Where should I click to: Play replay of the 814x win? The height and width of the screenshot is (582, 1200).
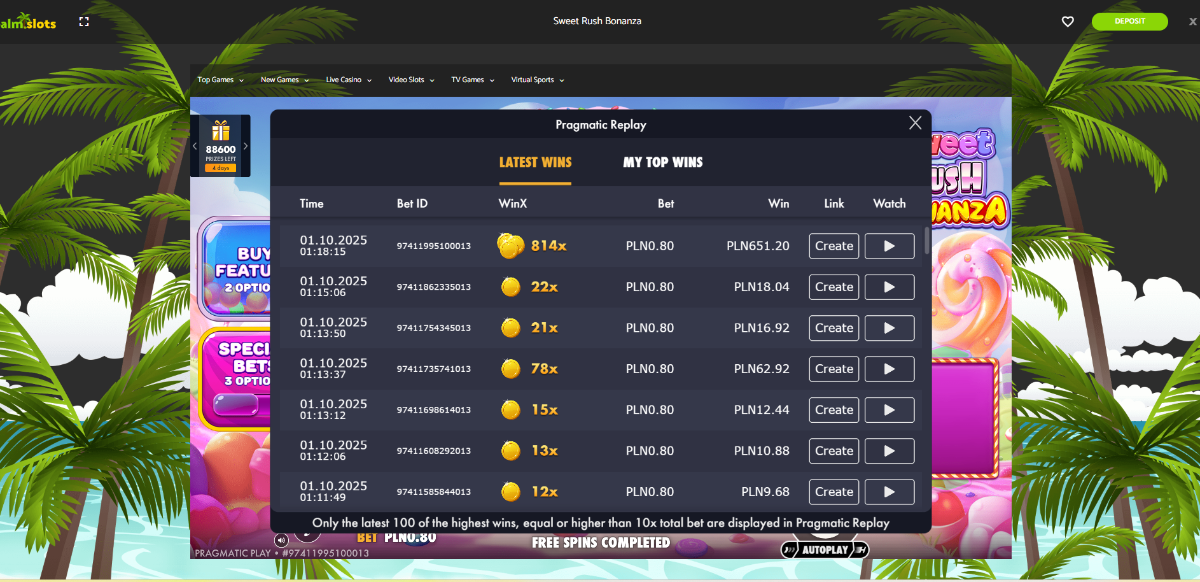(889, 246)
